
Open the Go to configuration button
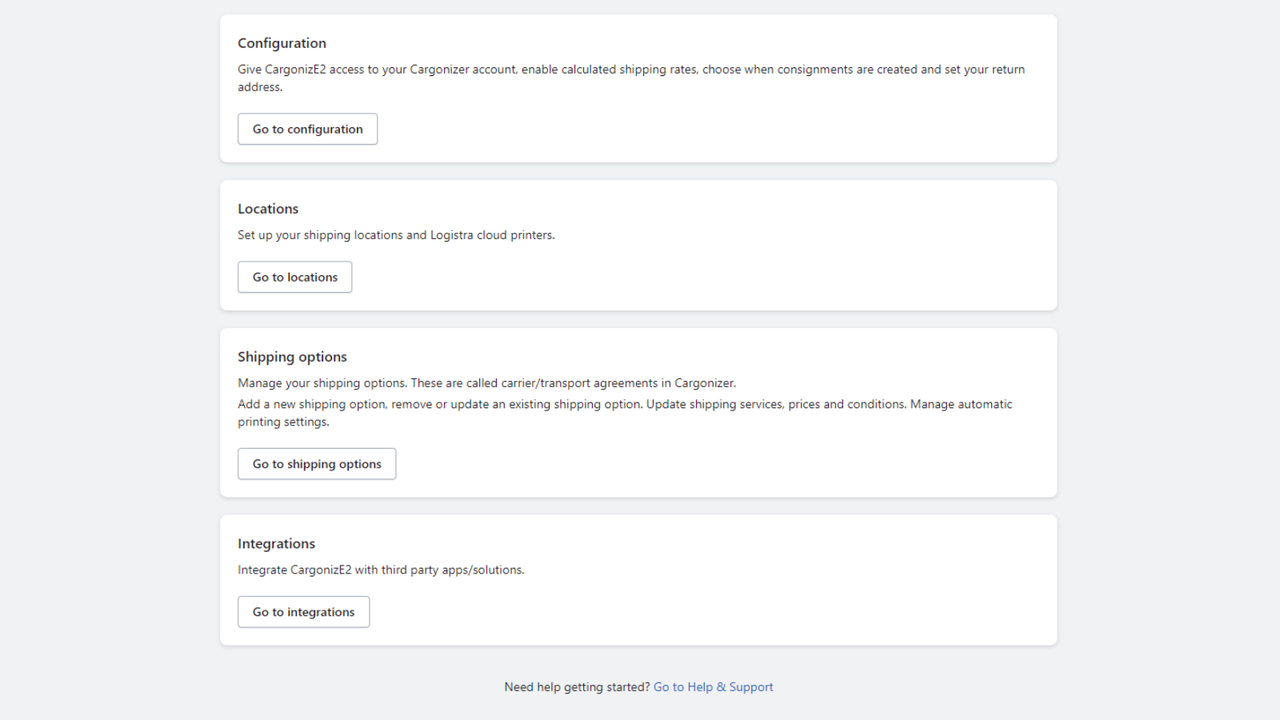pyautogui.click(x=307, y=129)
